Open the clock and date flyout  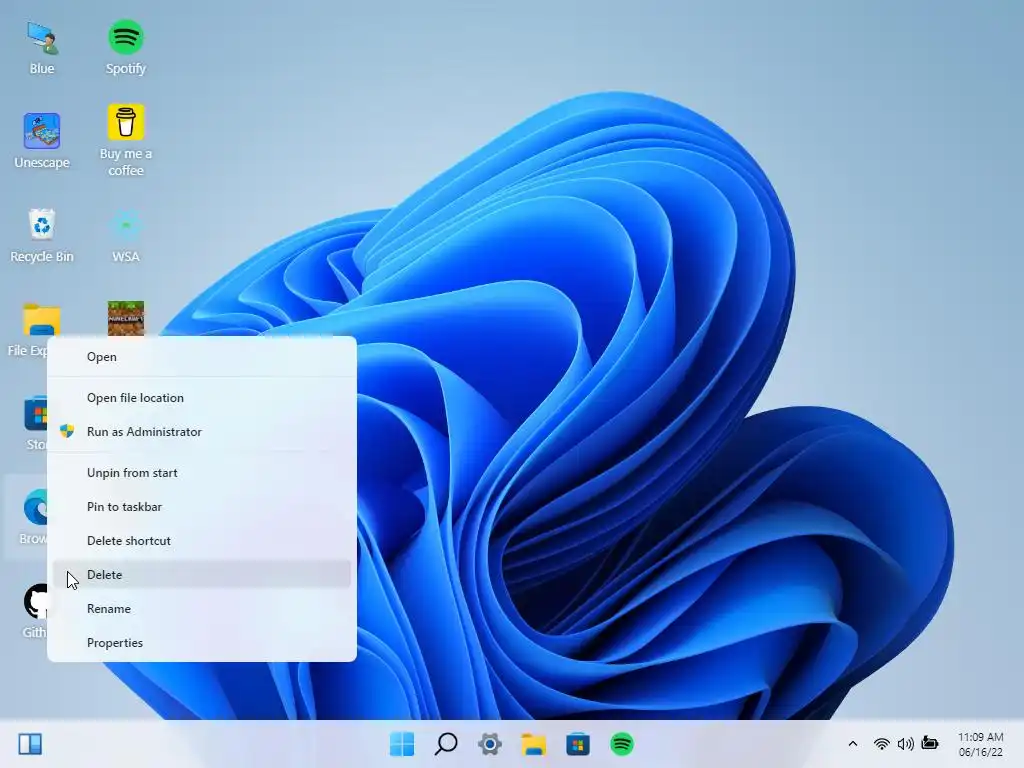click(x=981, y=744)
